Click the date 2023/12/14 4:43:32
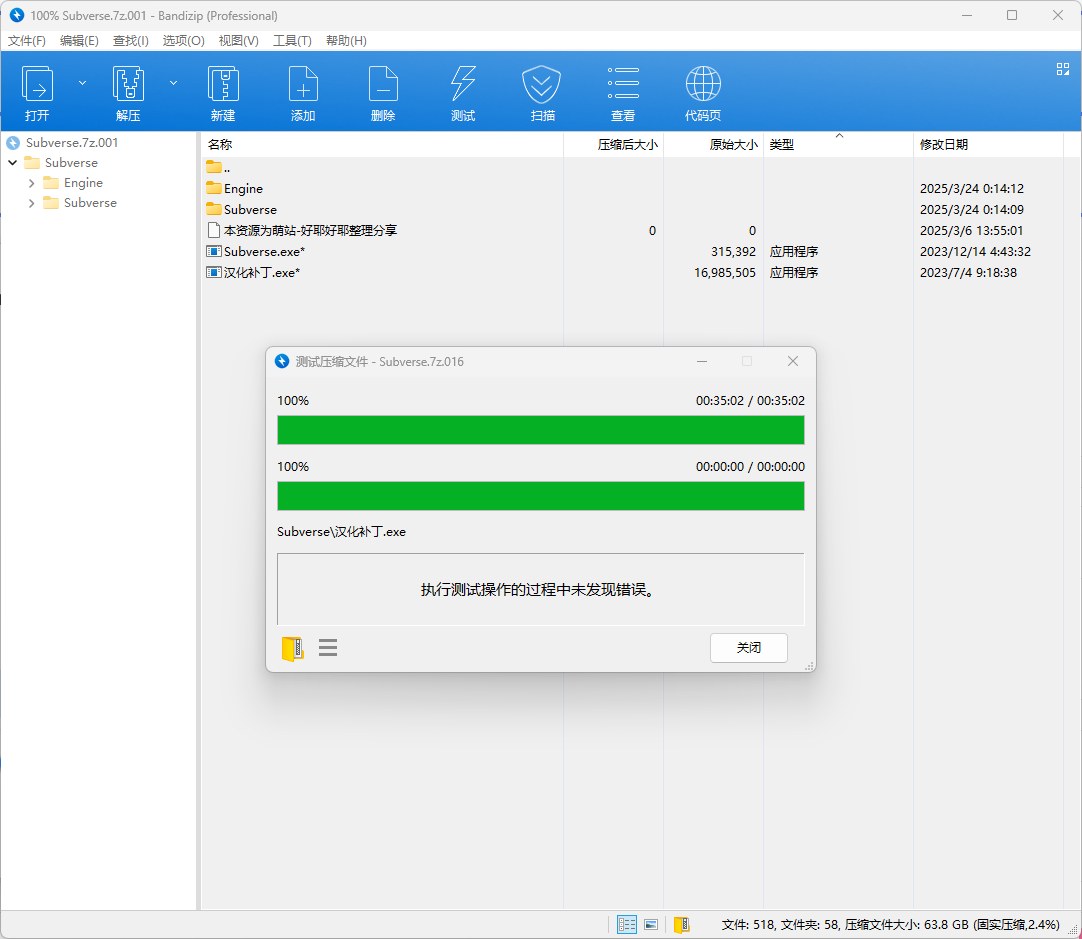 [975, 252]
